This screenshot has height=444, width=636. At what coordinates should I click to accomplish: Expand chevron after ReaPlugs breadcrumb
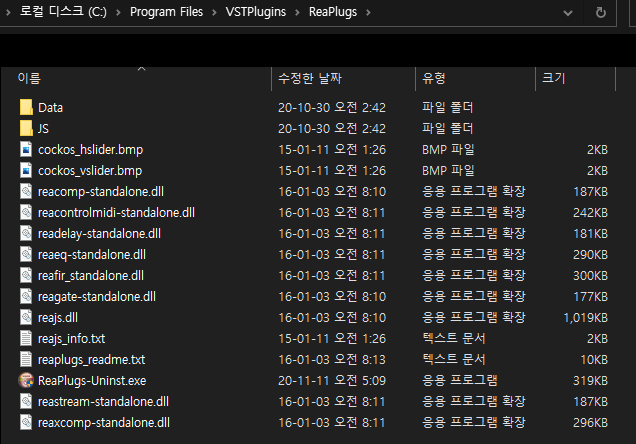point(368,13)
